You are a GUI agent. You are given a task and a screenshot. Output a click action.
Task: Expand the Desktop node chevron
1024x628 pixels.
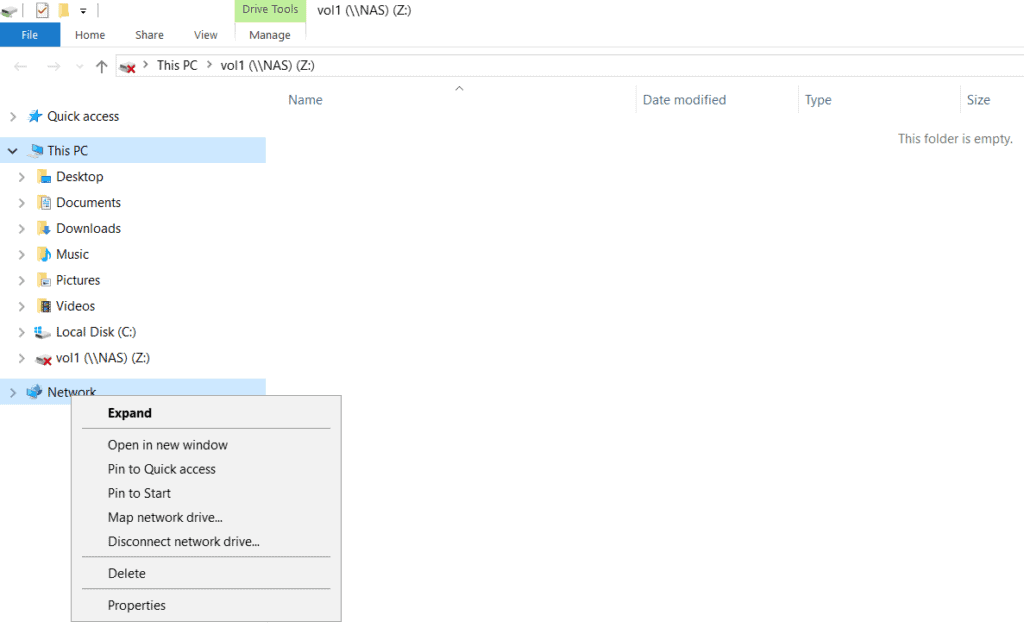(x=22, y=176)
